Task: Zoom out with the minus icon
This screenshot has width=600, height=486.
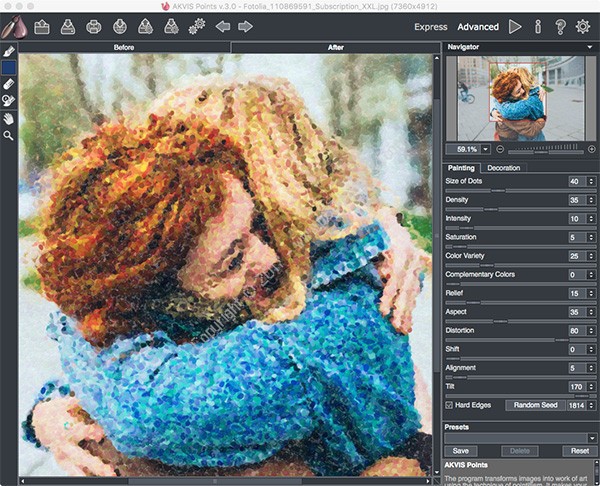Action: pyautogui.click(x=500, y=149)
